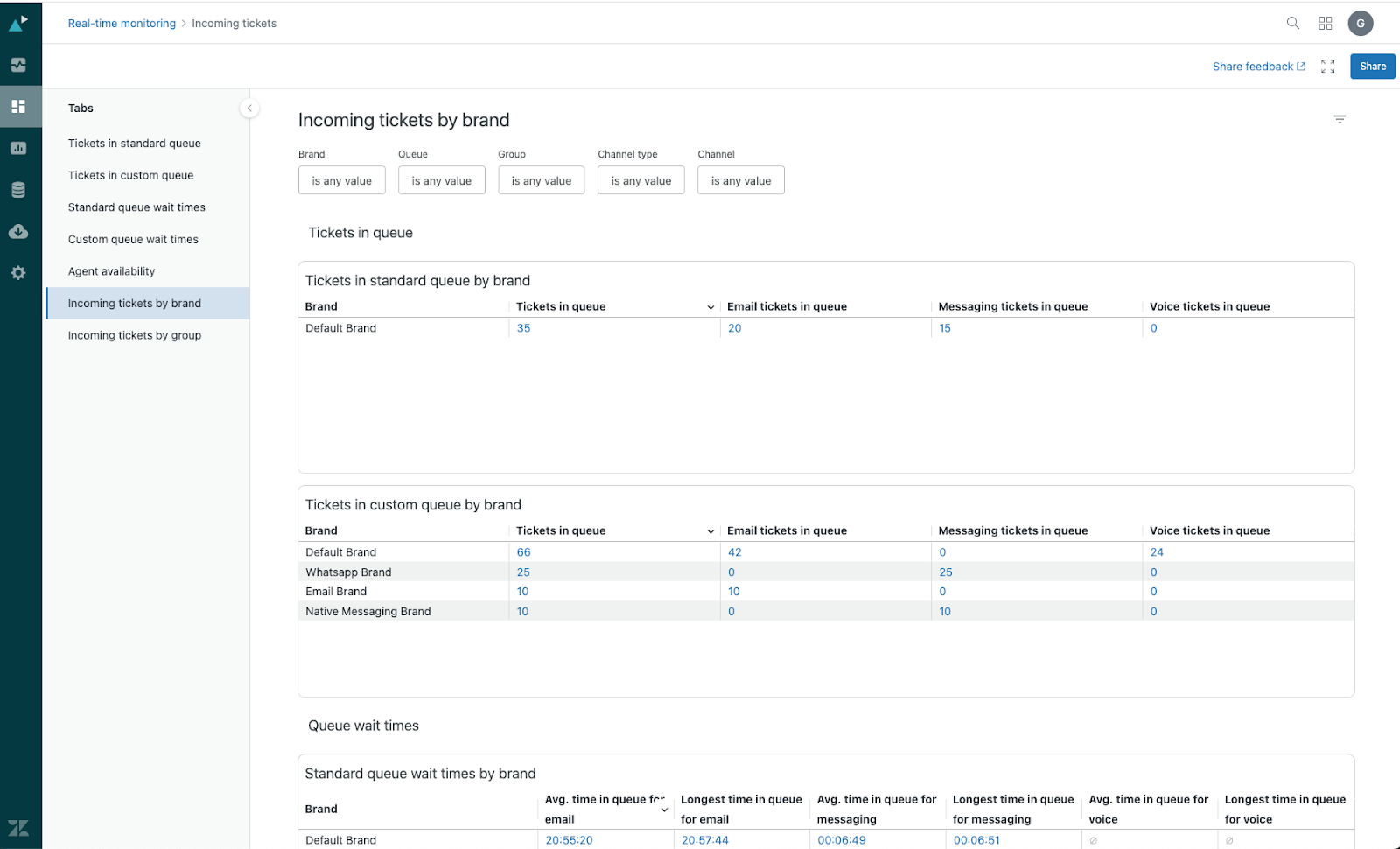Screen dimensions: 1400x849
Task: Open the dashboard filter icon
Action: [1339, 119]
